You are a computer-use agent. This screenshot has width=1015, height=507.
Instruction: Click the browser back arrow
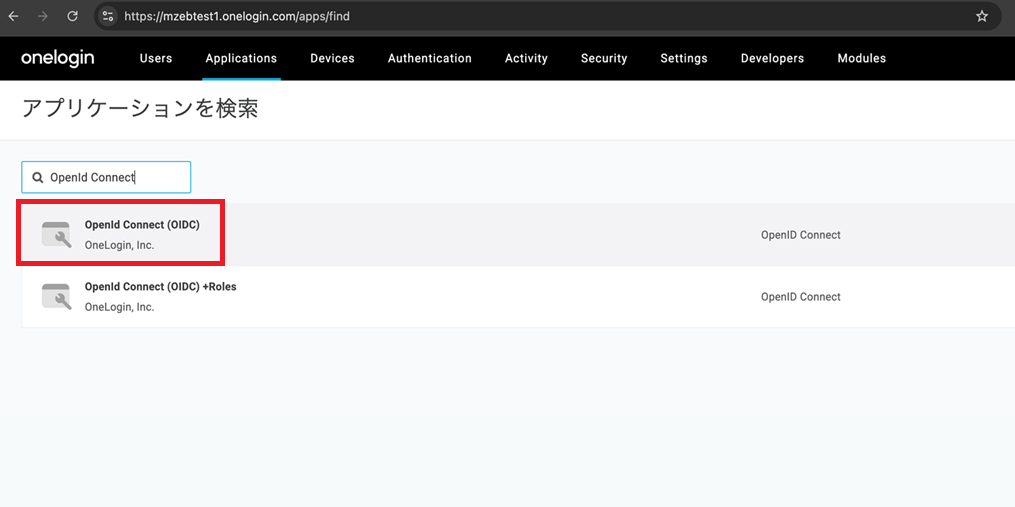tap(14, 17)
